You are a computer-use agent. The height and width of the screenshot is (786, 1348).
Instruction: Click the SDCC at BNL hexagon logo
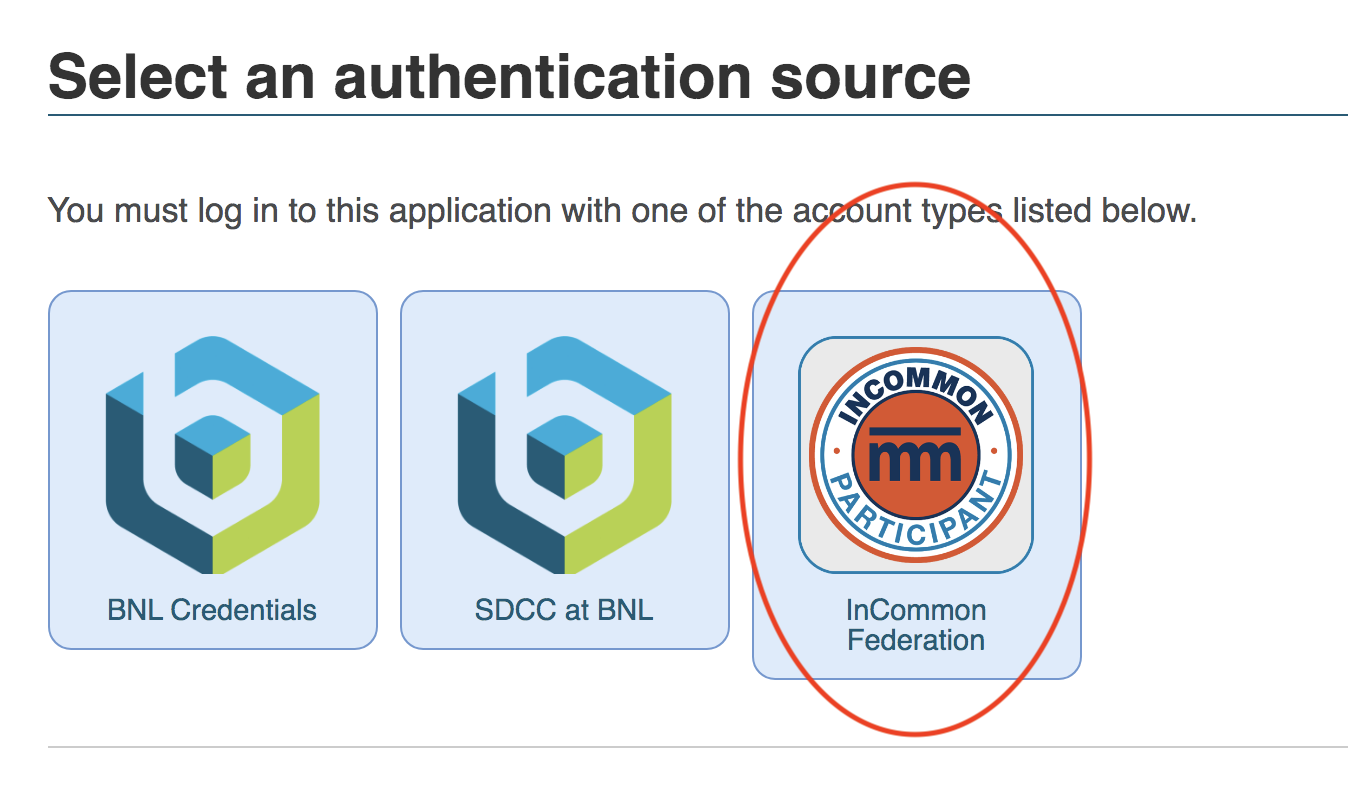point(564,455)
